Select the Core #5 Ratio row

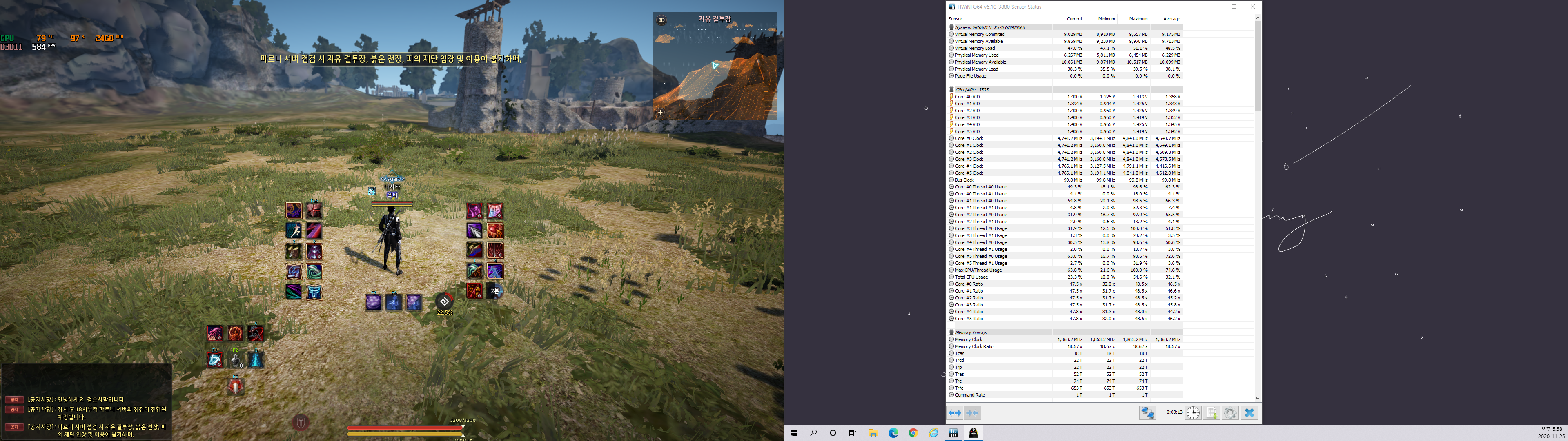click(1065, 319)
